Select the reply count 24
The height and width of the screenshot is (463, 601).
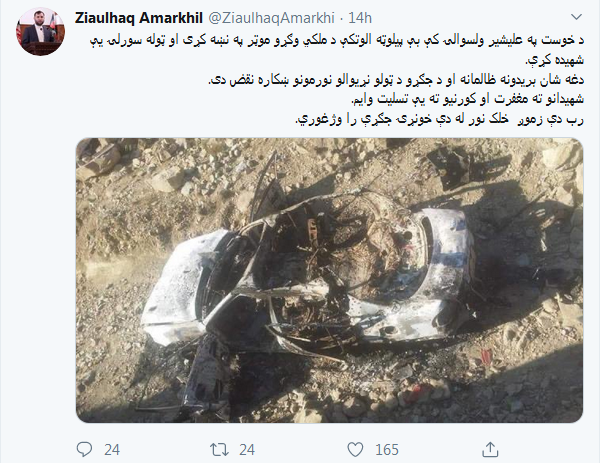point(112,450)
